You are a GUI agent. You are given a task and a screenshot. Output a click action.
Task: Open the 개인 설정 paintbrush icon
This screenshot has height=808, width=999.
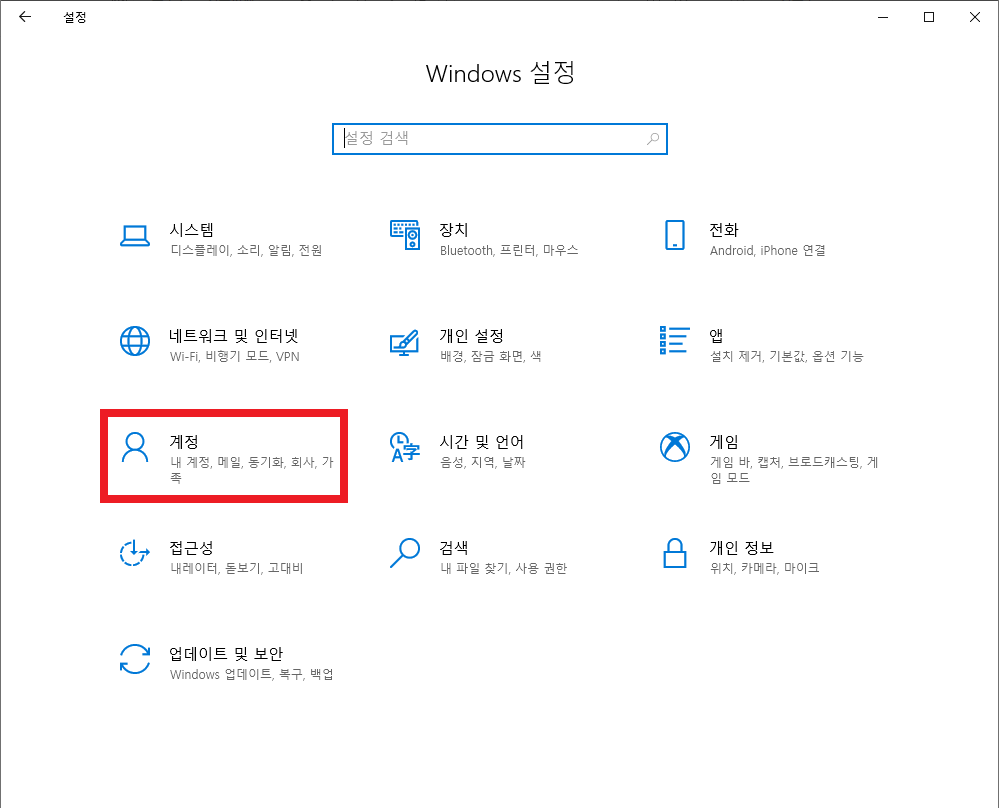point(405,343)
